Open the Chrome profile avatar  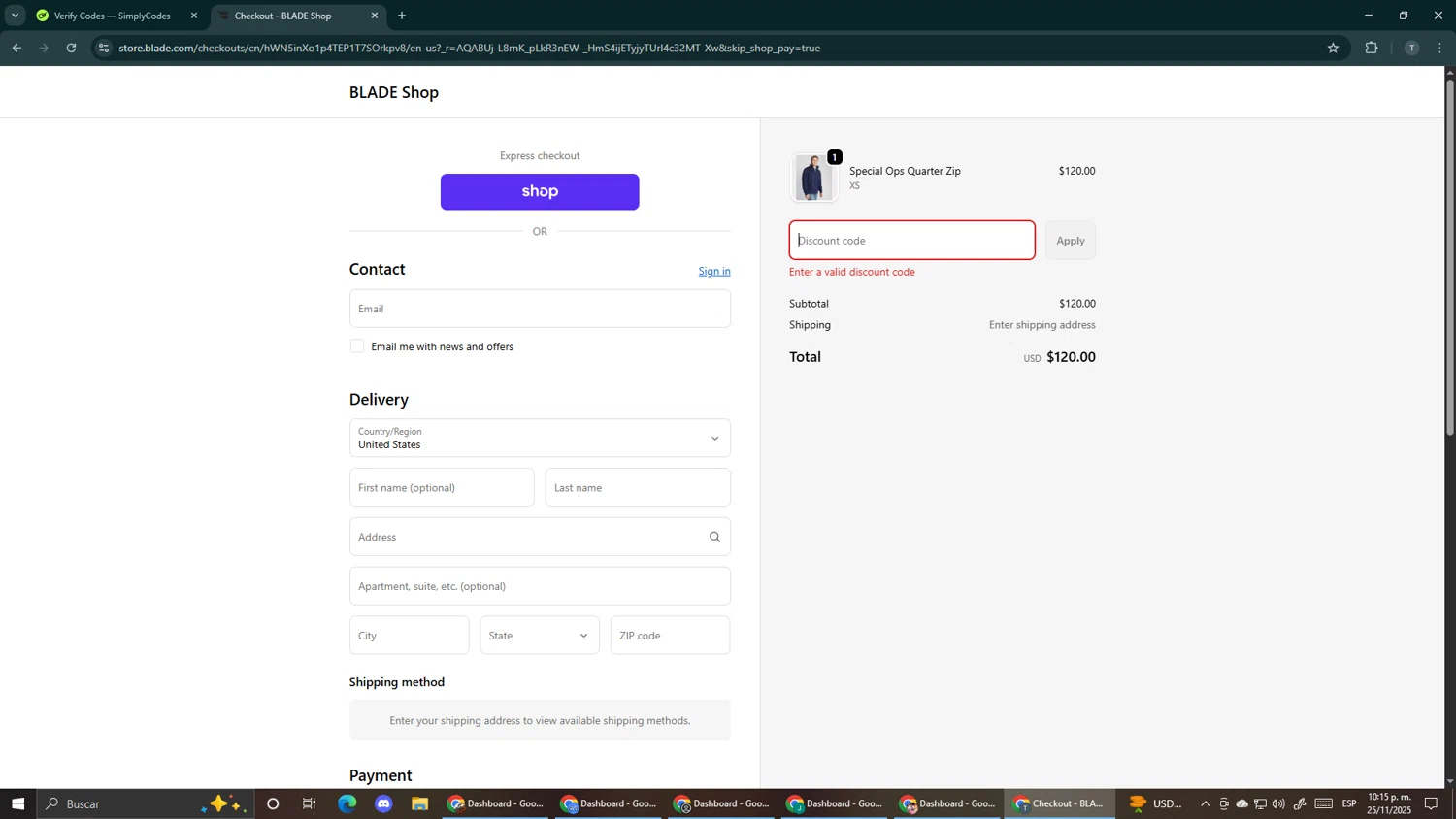(1411, 48)
